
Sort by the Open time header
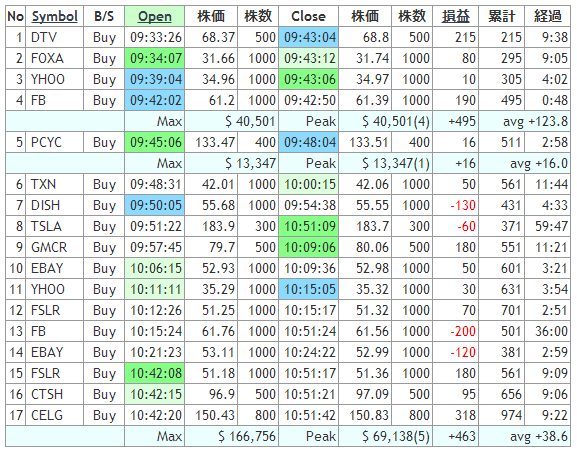pos(155,16)
